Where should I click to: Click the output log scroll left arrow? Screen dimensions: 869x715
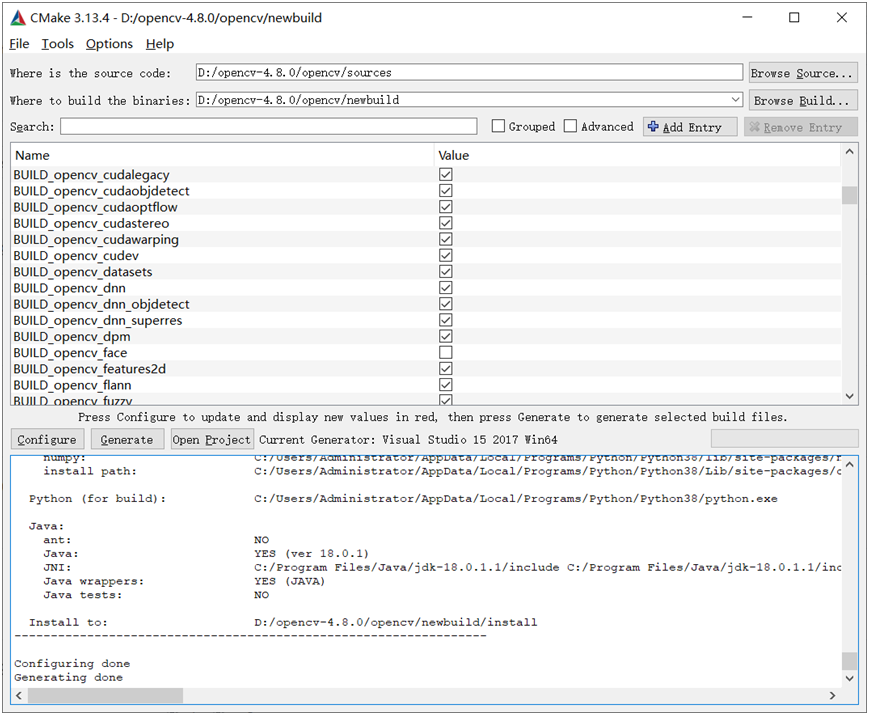[x=19, y=695]
